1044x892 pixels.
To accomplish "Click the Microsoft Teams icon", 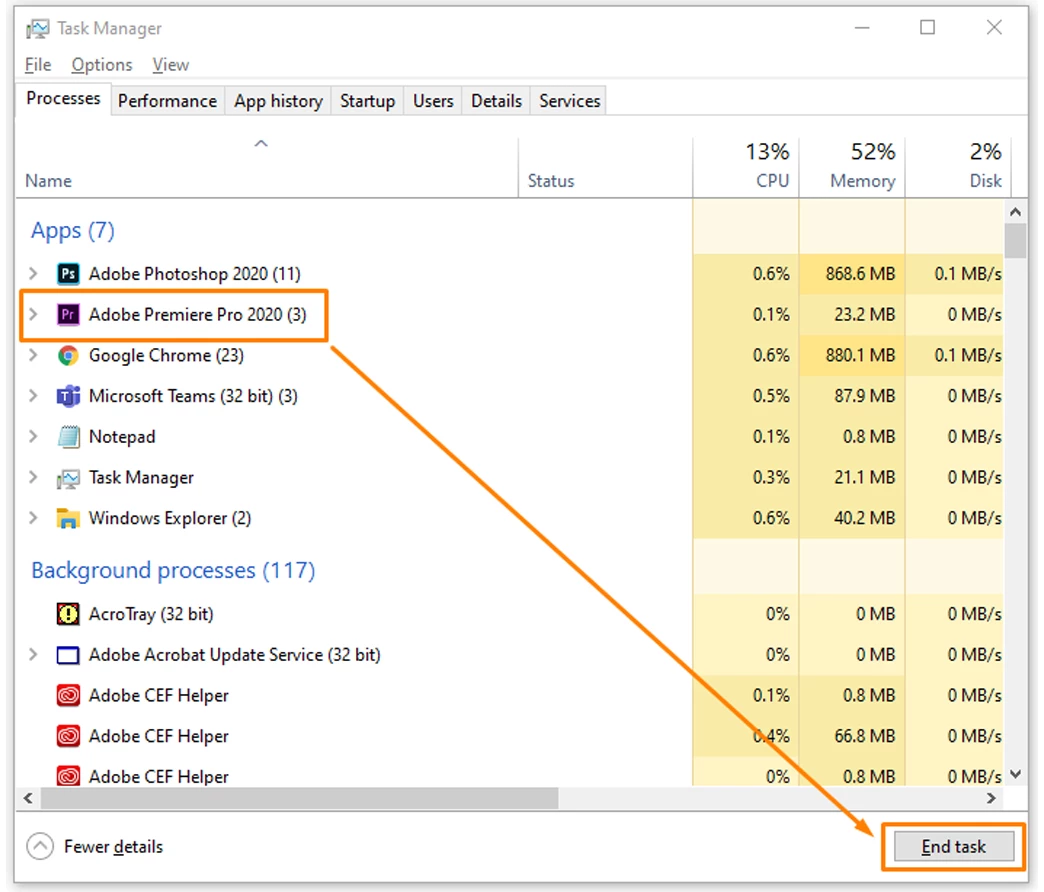I will coord(68,396).
